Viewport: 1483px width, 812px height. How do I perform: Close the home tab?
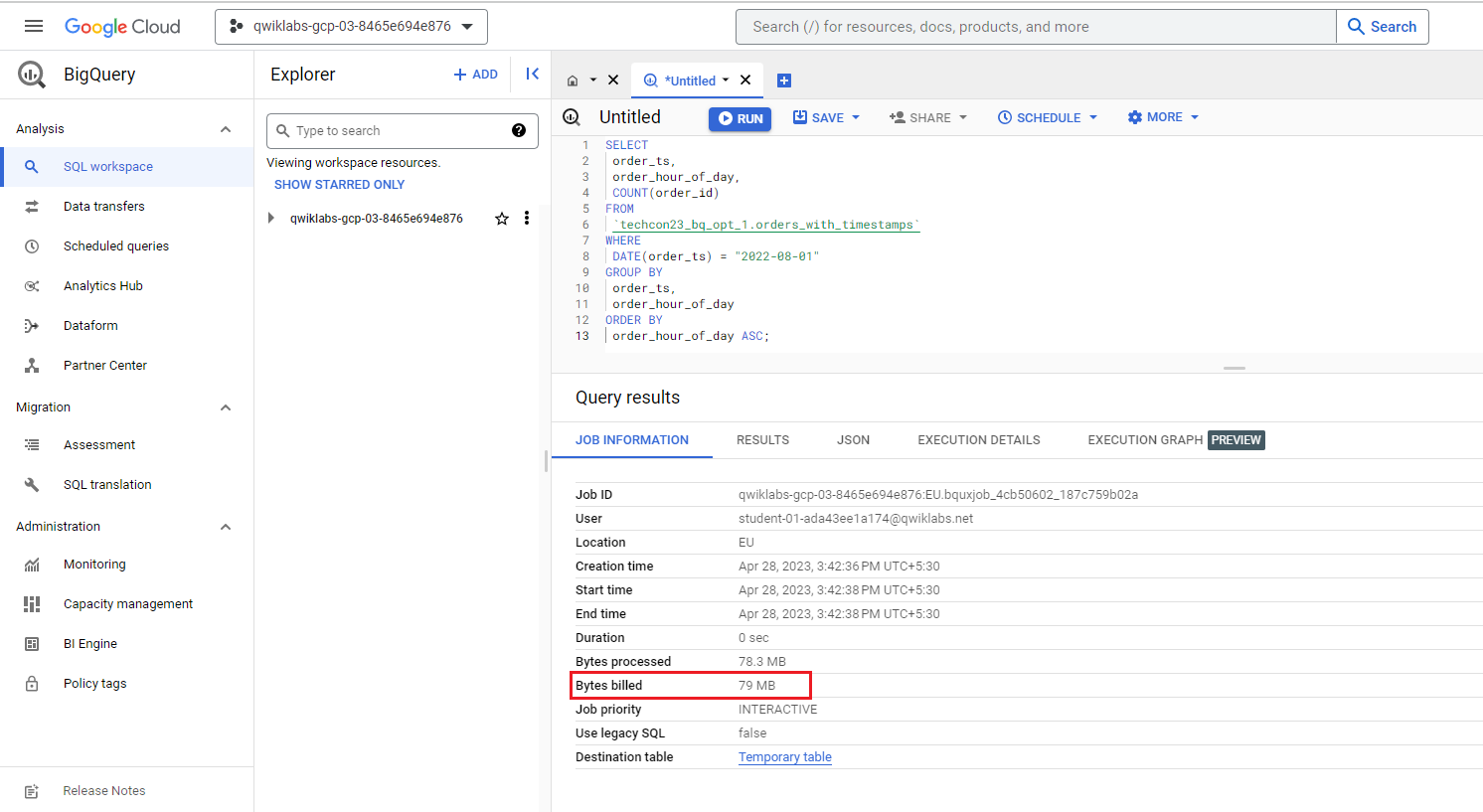click(x=613, y=81)
